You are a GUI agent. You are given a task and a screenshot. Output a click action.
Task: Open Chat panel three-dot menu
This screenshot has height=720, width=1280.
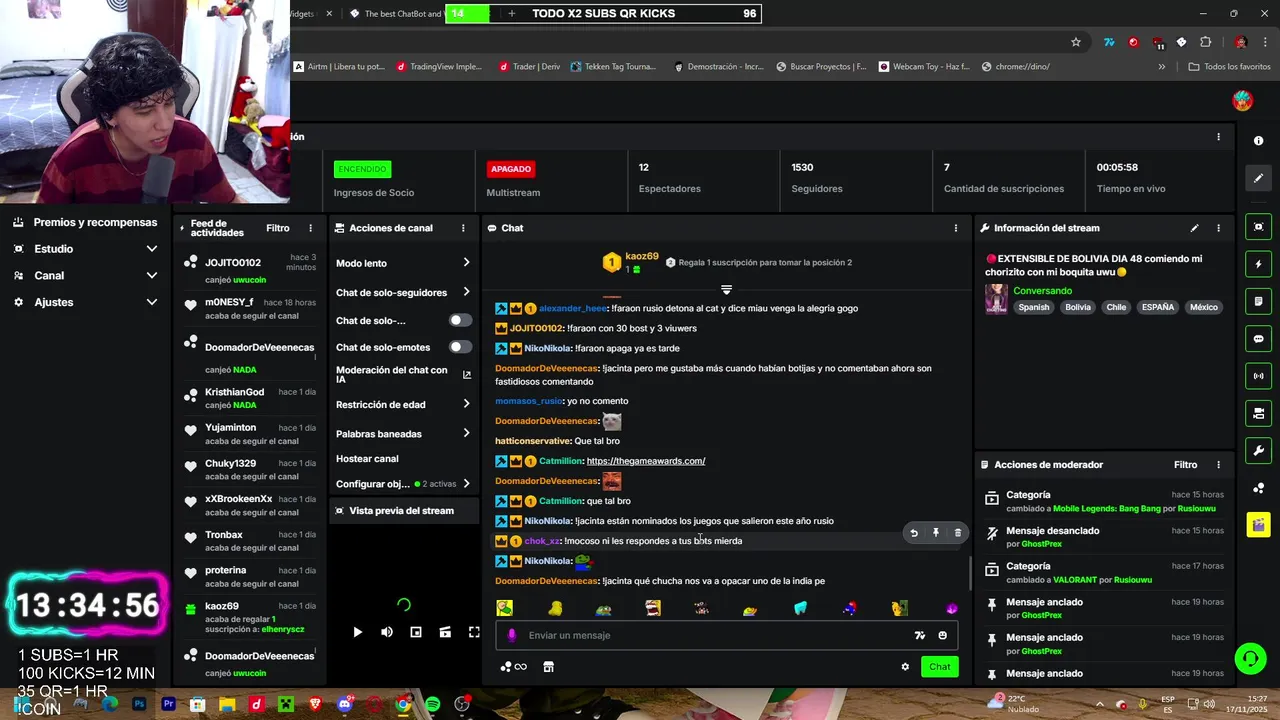pos(955,228)
